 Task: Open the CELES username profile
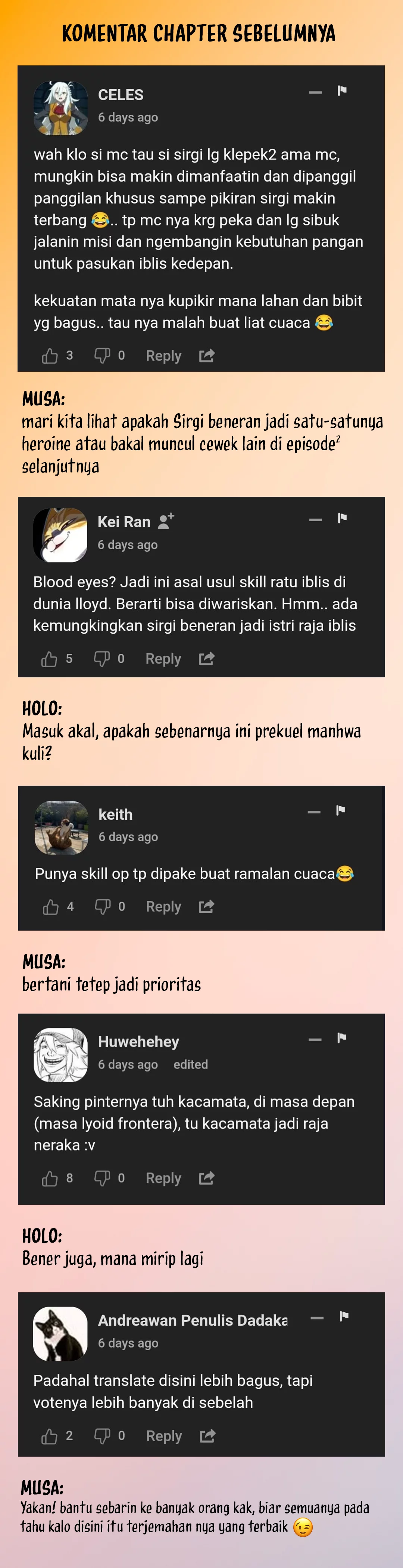coord(121,95)
